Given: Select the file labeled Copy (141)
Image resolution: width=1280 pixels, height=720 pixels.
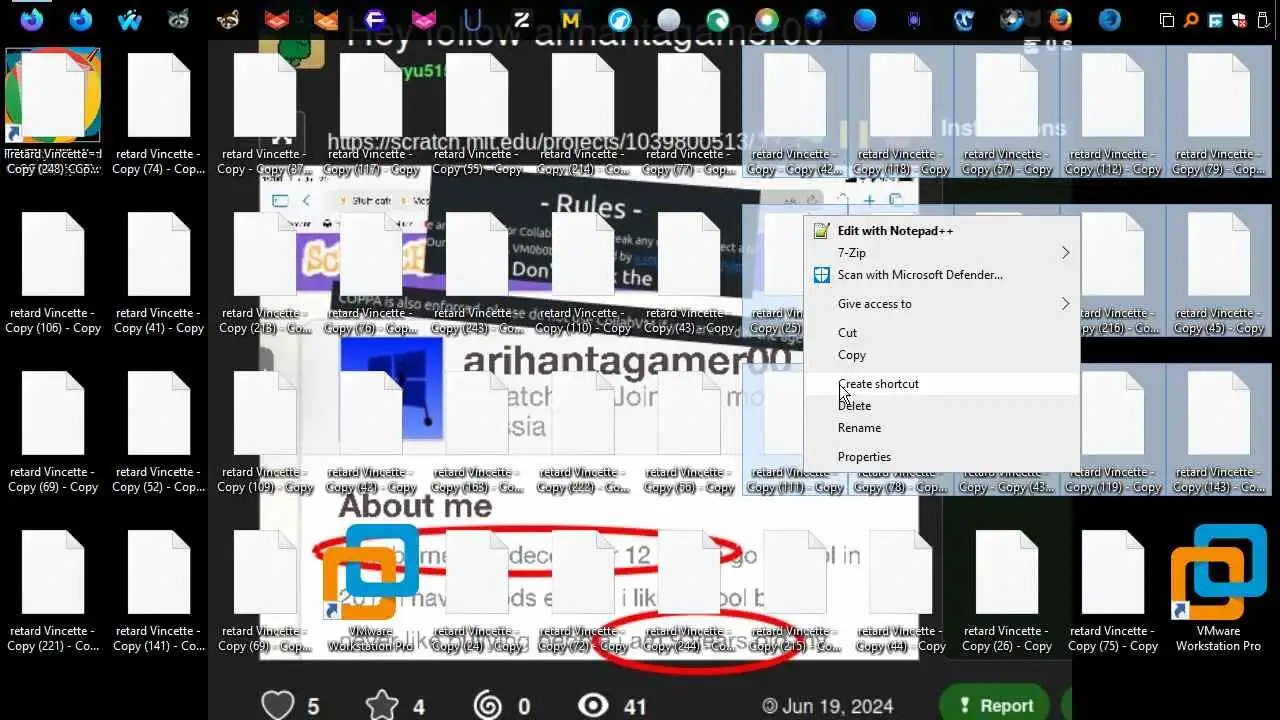Looking at the screenshot, I should 158,590.
